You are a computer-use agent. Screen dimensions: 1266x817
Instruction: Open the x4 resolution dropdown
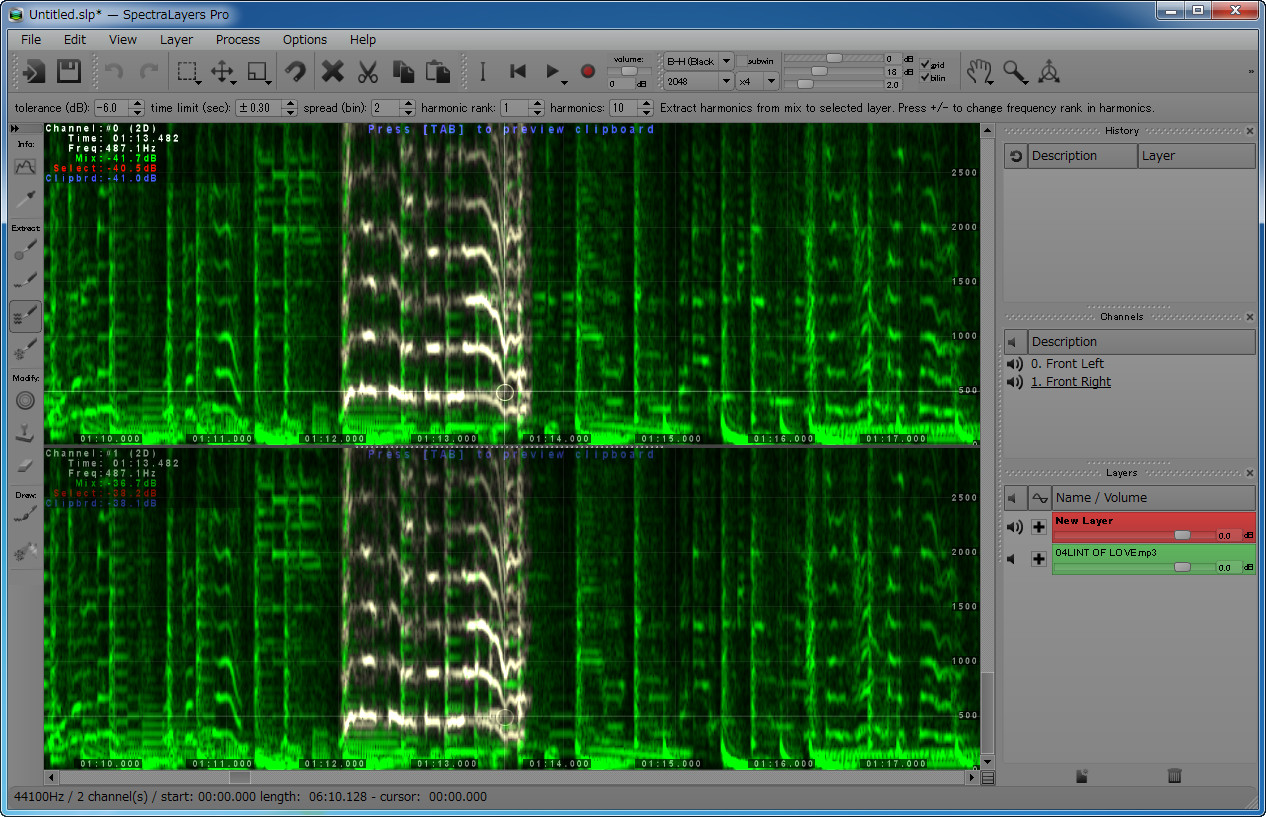tap(757, 81)
